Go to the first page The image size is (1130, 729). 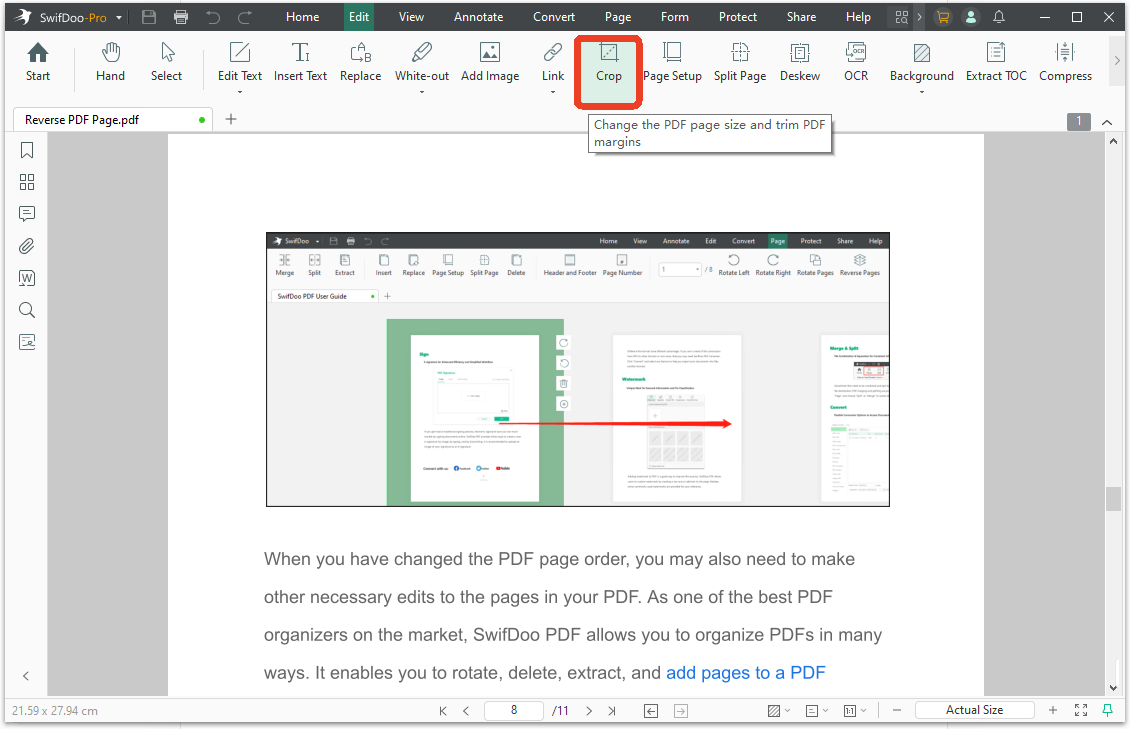pyautogui.click(x=442, y=711)
